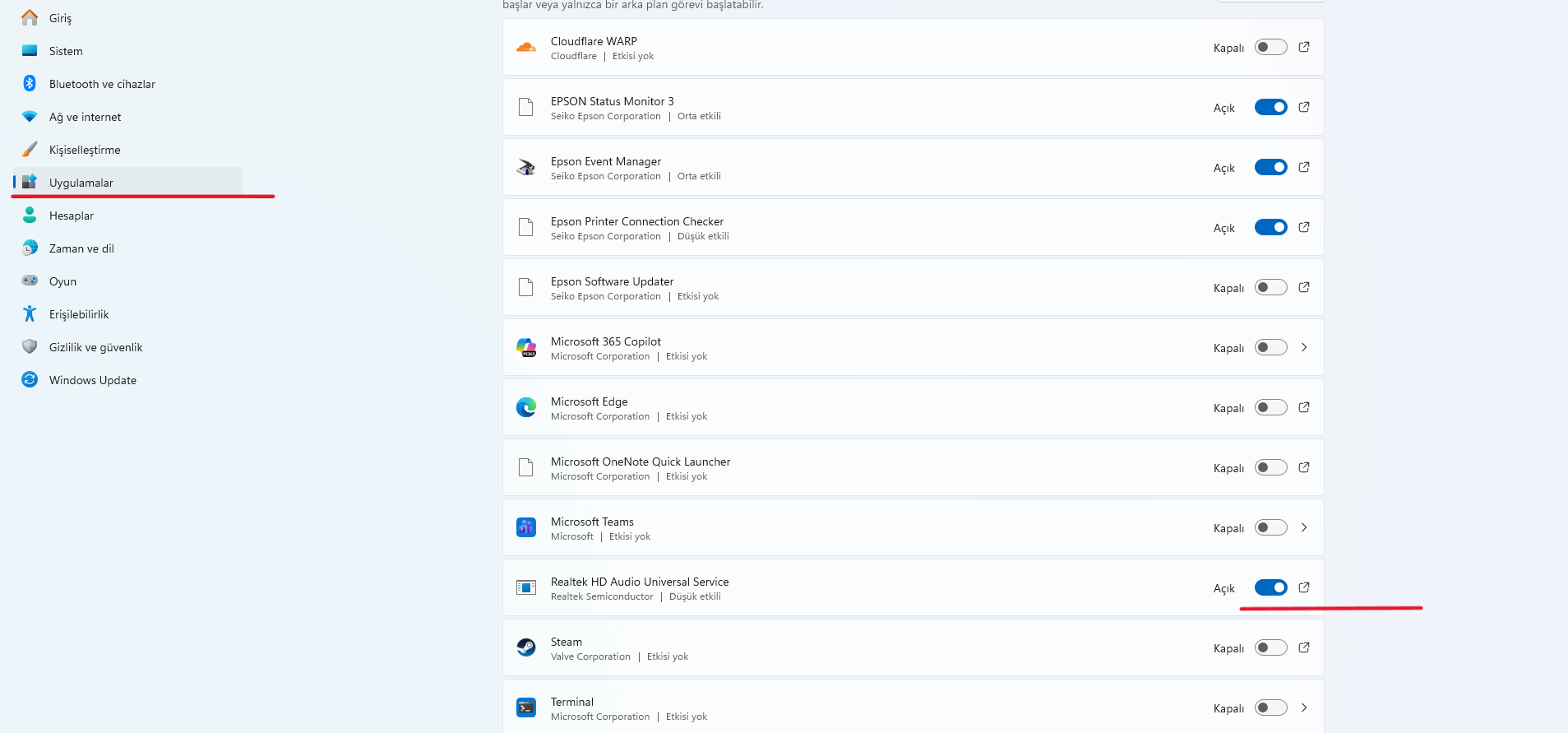Open Sistem settings section
Viewport: 1568px width, 733px height.
coord(128,51)
